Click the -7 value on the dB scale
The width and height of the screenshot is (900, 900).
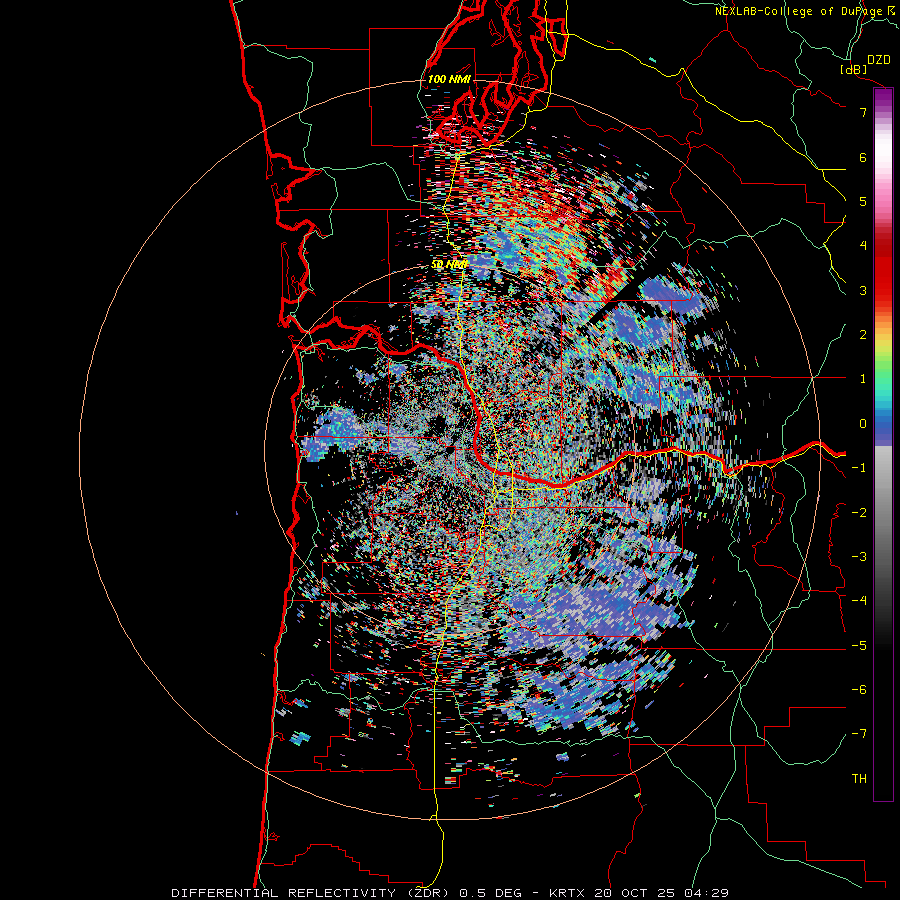[x=859, y=734]
